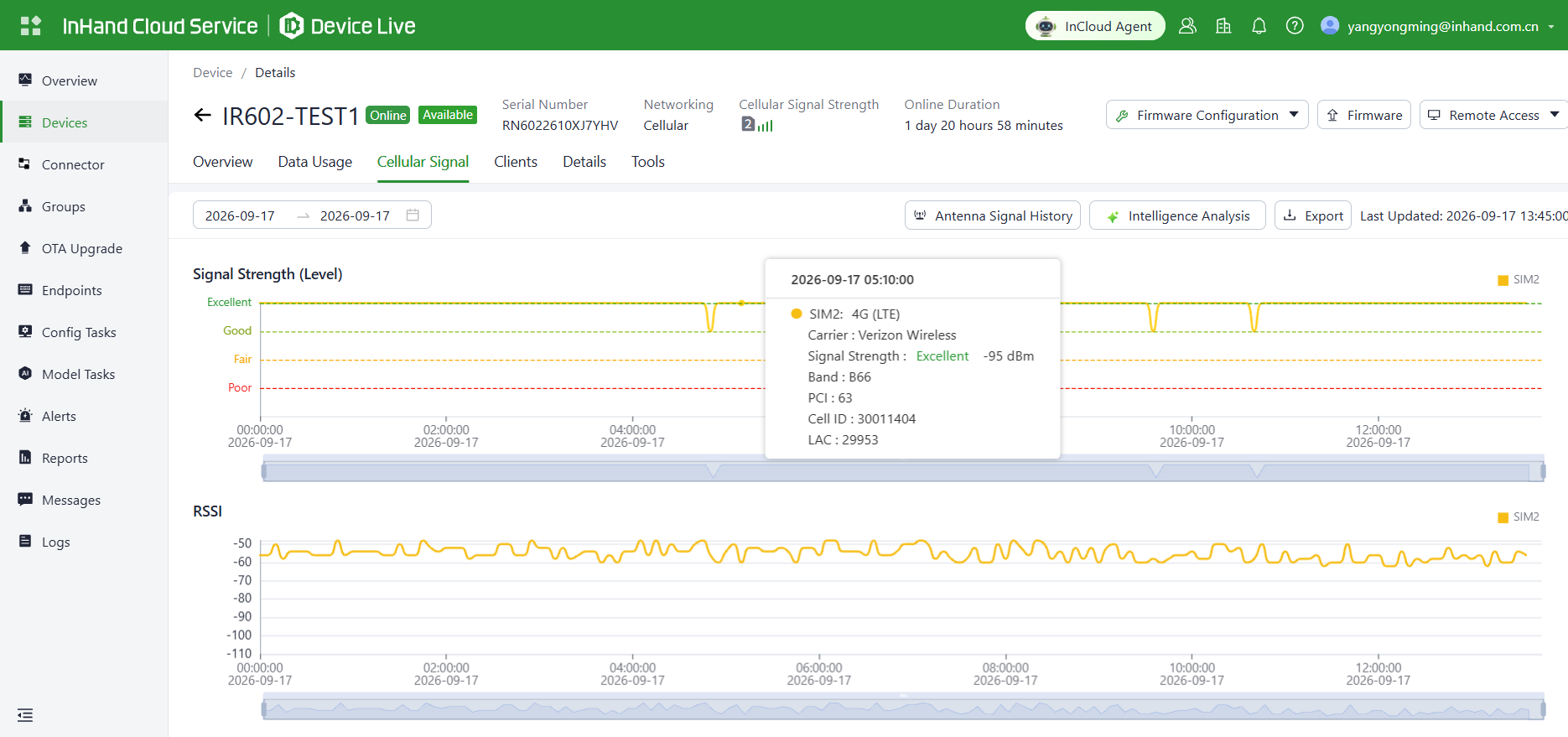
Task: Click the Config Tasks sidebar icon
Action: click(x=25, y=332)
